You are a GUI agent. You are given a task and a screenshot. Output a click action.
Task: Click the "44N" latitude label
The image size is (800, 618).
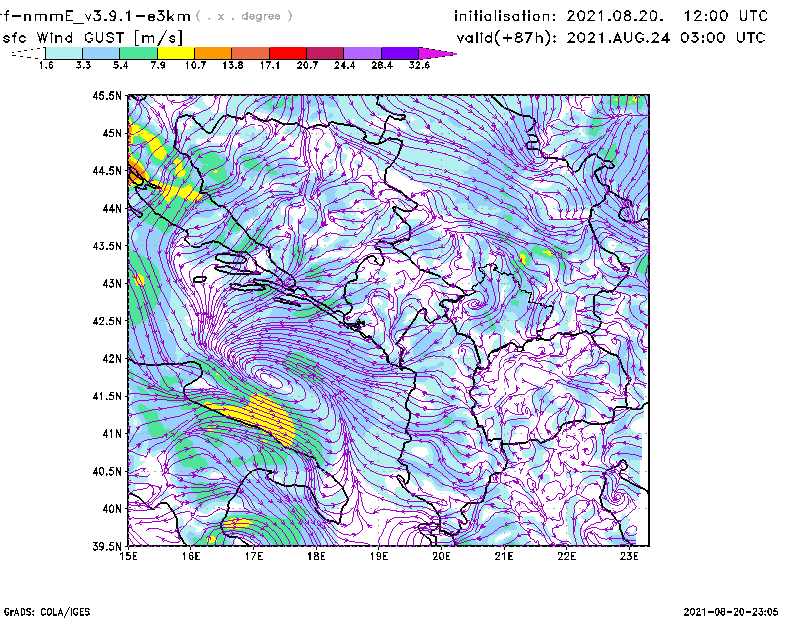pos(112,208)
